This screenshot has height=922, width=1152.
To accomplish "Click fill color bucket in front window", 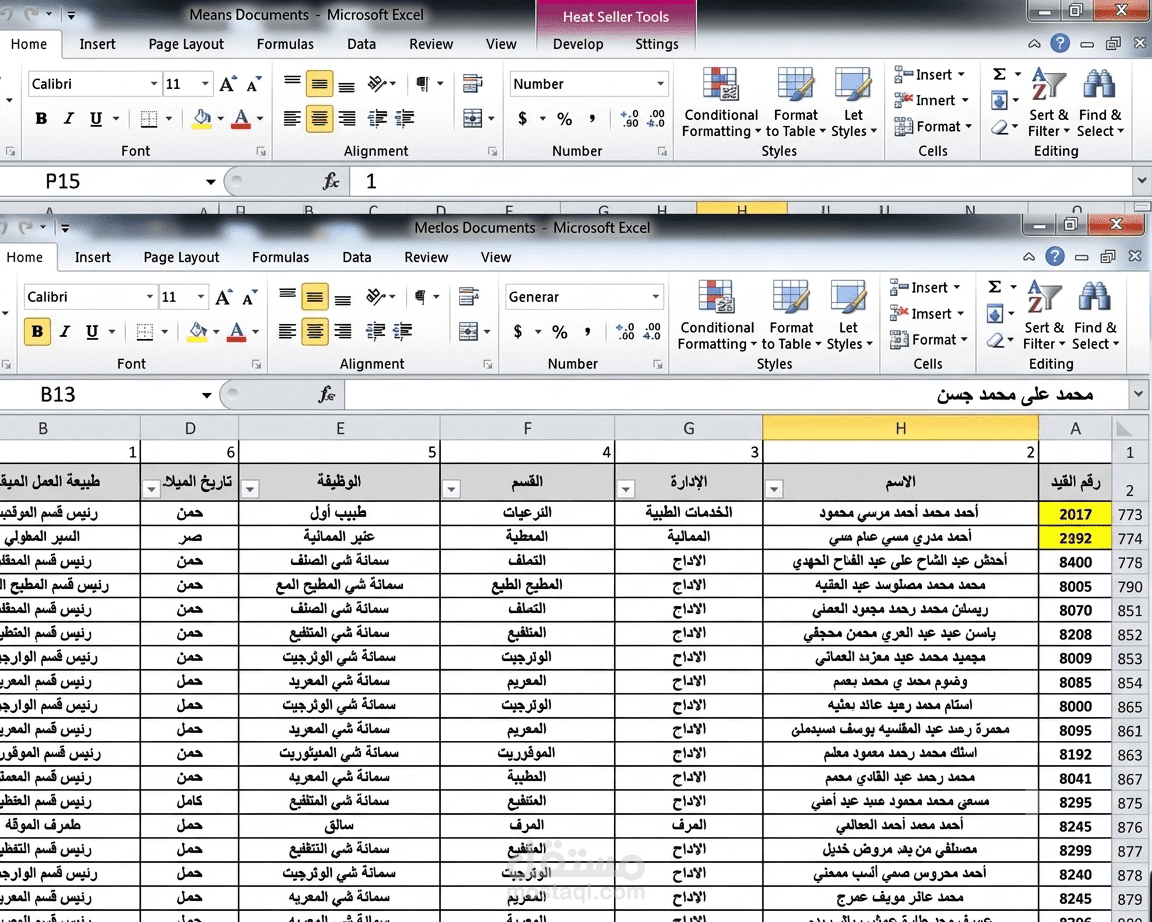I will (x=197, y=332).
